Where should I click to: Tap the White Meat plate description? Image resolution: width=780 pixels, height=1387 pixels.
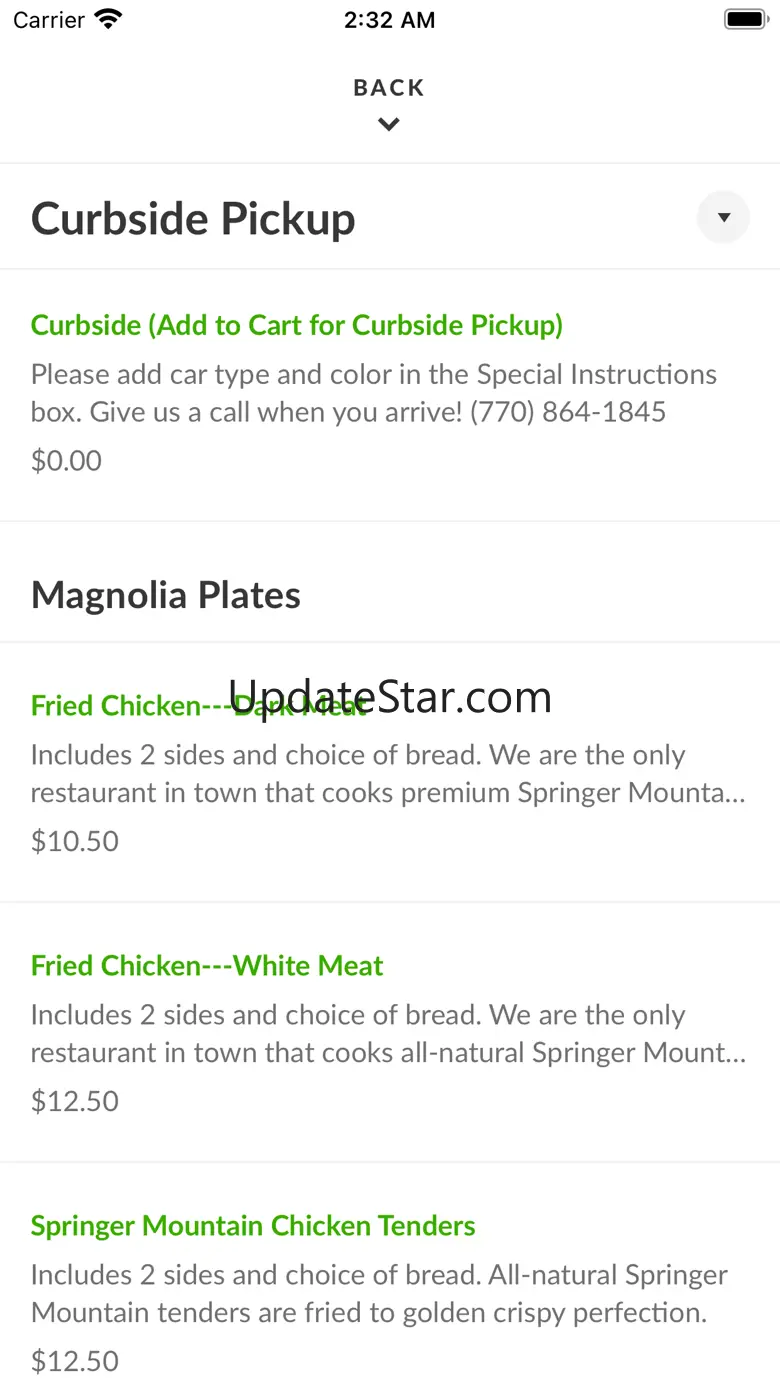(x=387, y=1034)
